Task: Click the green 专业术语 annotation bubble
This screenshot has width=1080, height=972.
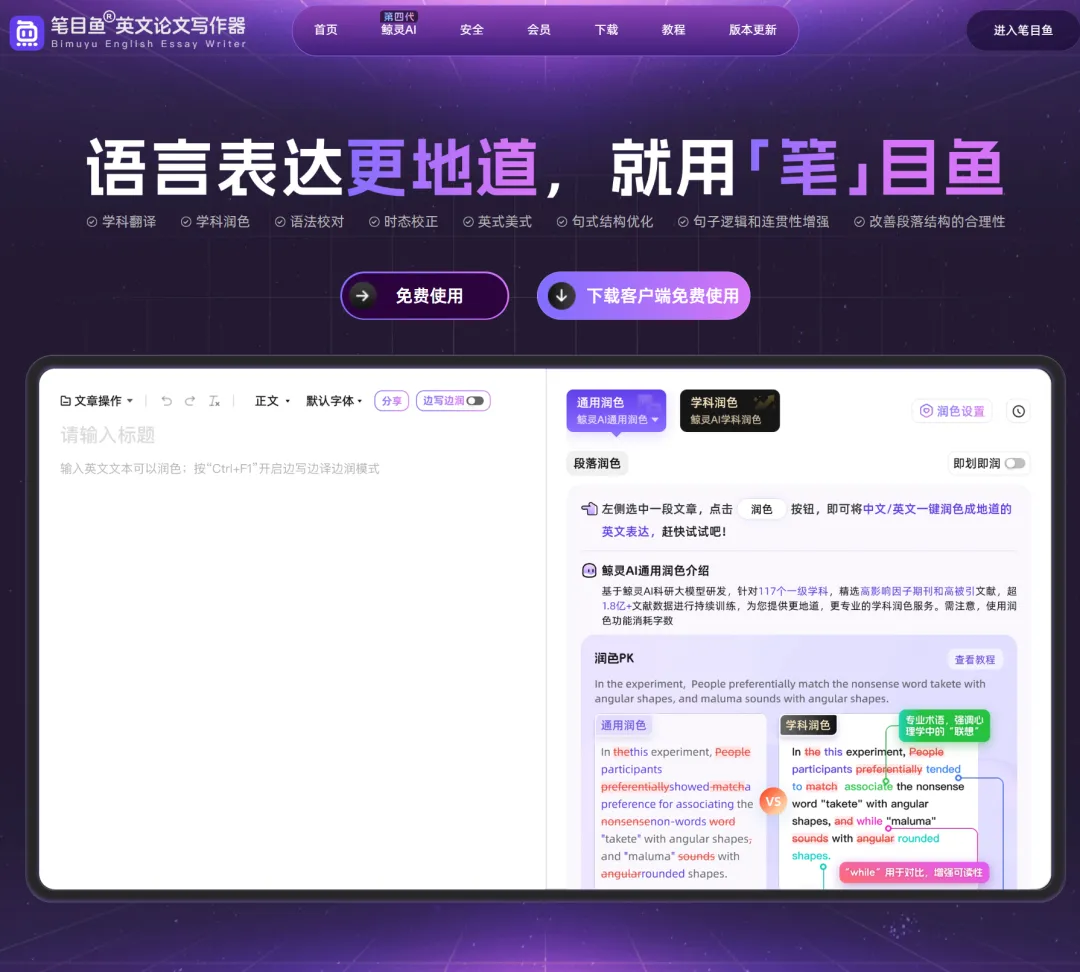Action: 944,725
